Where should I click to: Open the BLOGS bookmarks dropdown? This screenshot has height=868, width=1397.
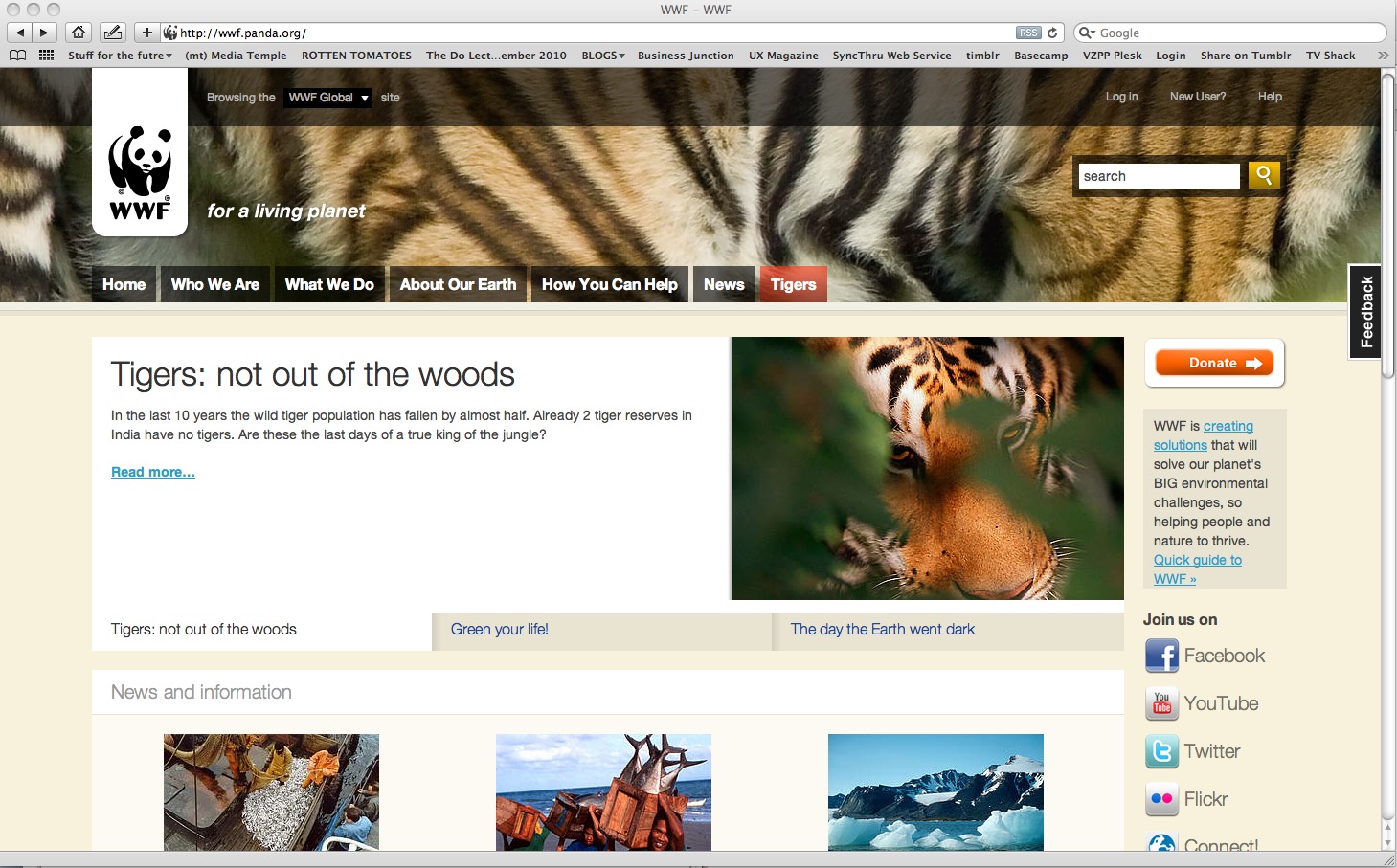click(603, 56)
